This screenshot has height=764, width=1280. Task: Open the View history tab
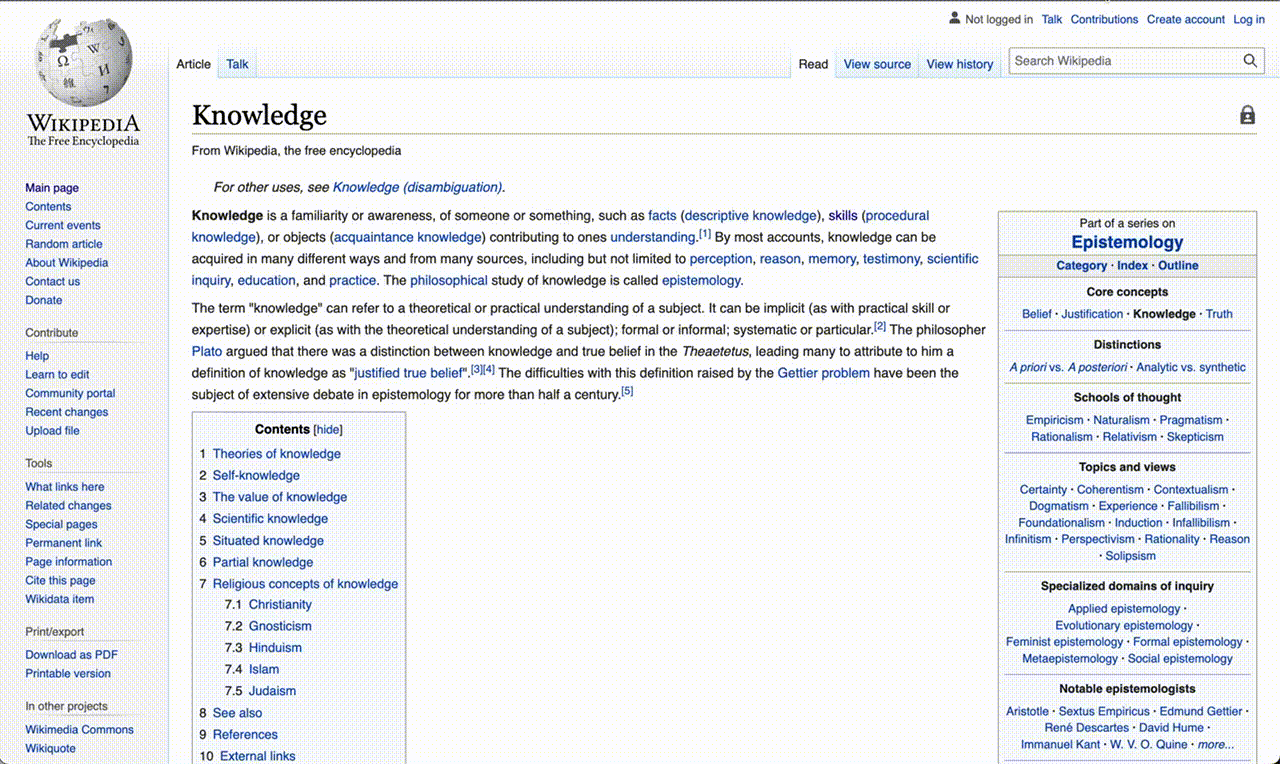(x=960, y=64)
